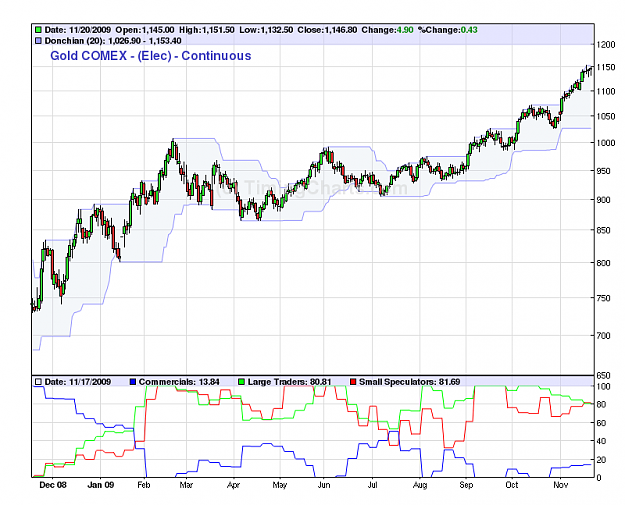The image size is (625, 505).
Task: Click the 1150 price axis label
Action: tap(606, 67)
